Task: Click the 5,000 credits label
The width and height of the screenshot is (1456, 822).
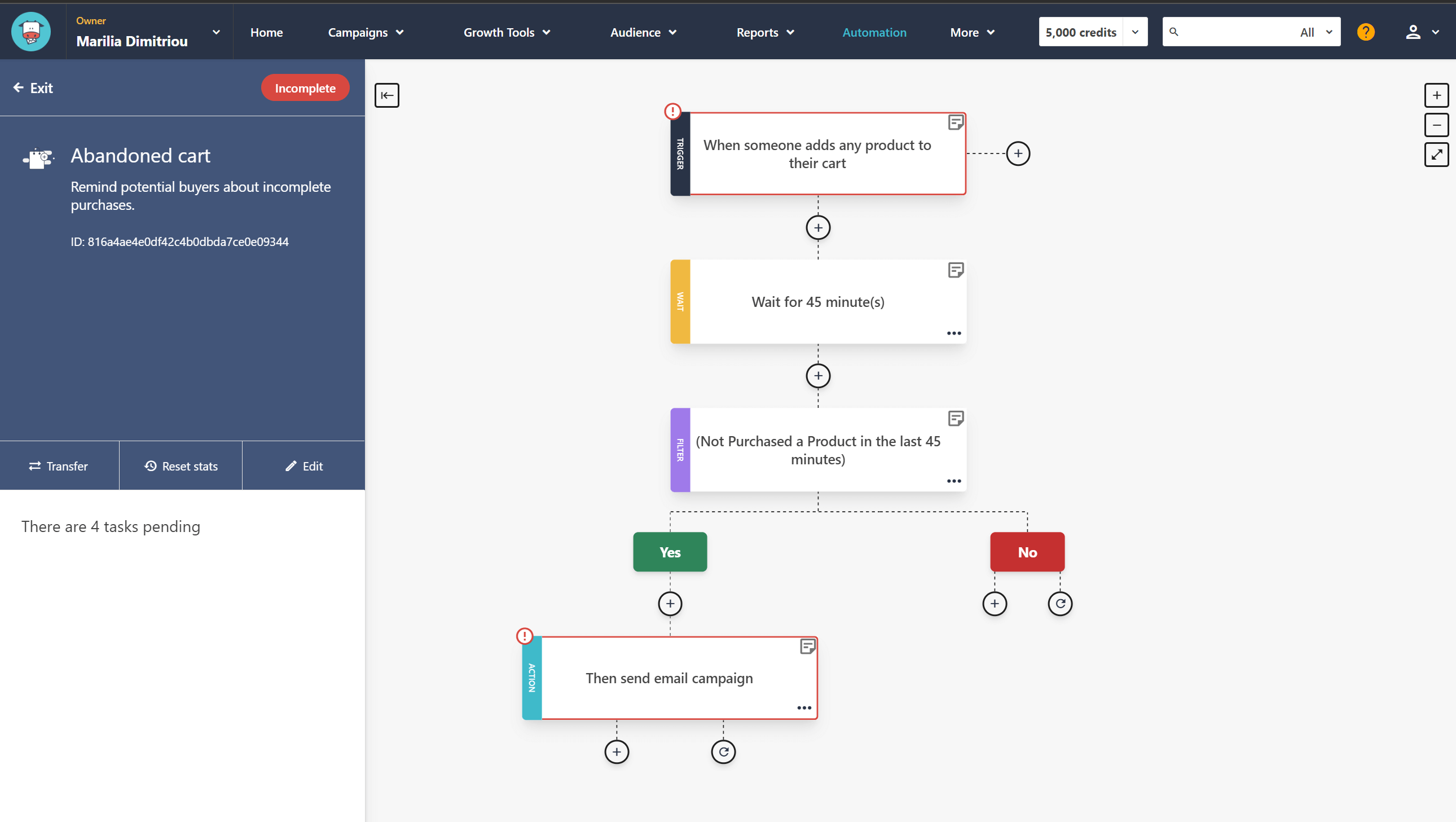Action: coord(1081,32)
